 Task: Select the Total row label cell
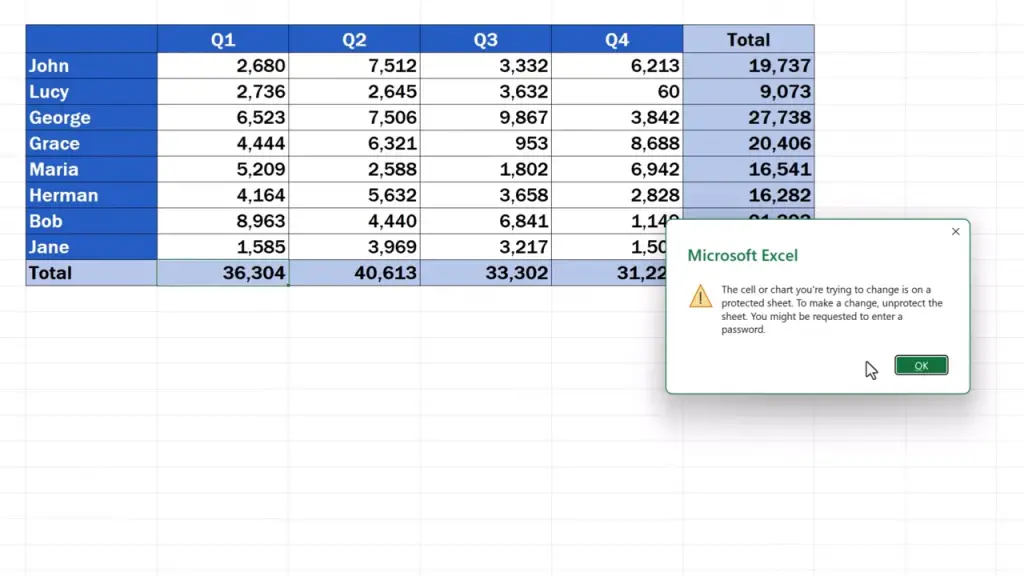(91, 273)
